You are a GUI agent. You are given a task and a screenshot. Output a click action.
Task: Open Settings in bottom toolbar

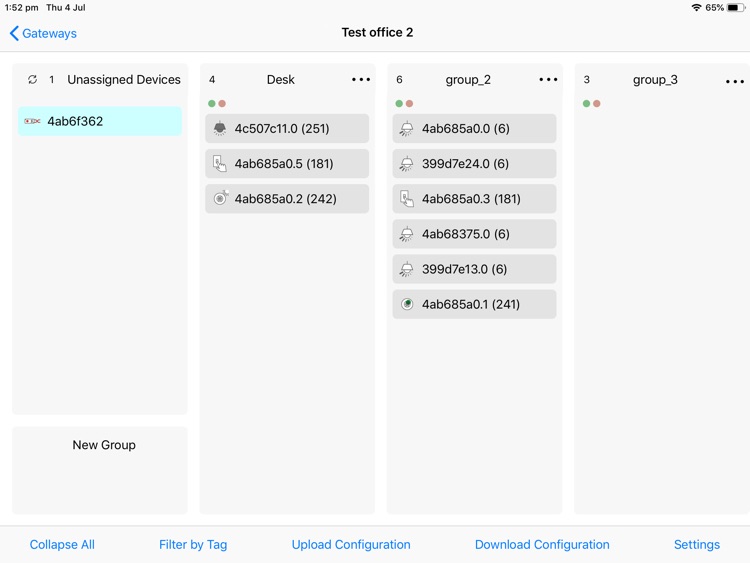point(697,544)
